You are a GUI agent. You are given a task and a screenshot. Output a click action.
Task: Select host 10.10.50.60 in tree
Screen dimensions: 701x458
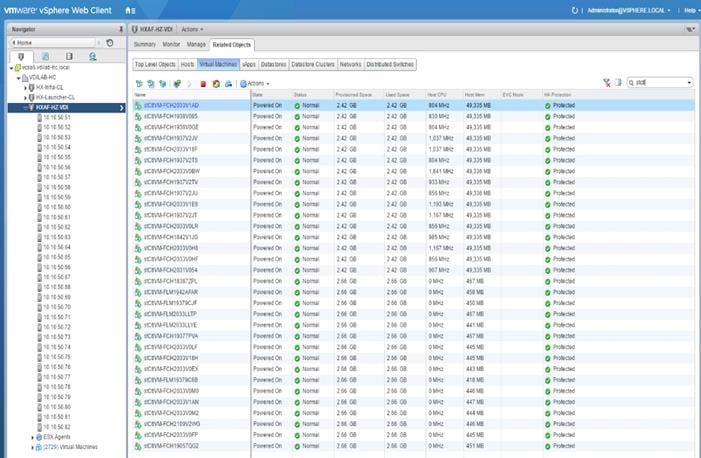(x=57, y=207)
